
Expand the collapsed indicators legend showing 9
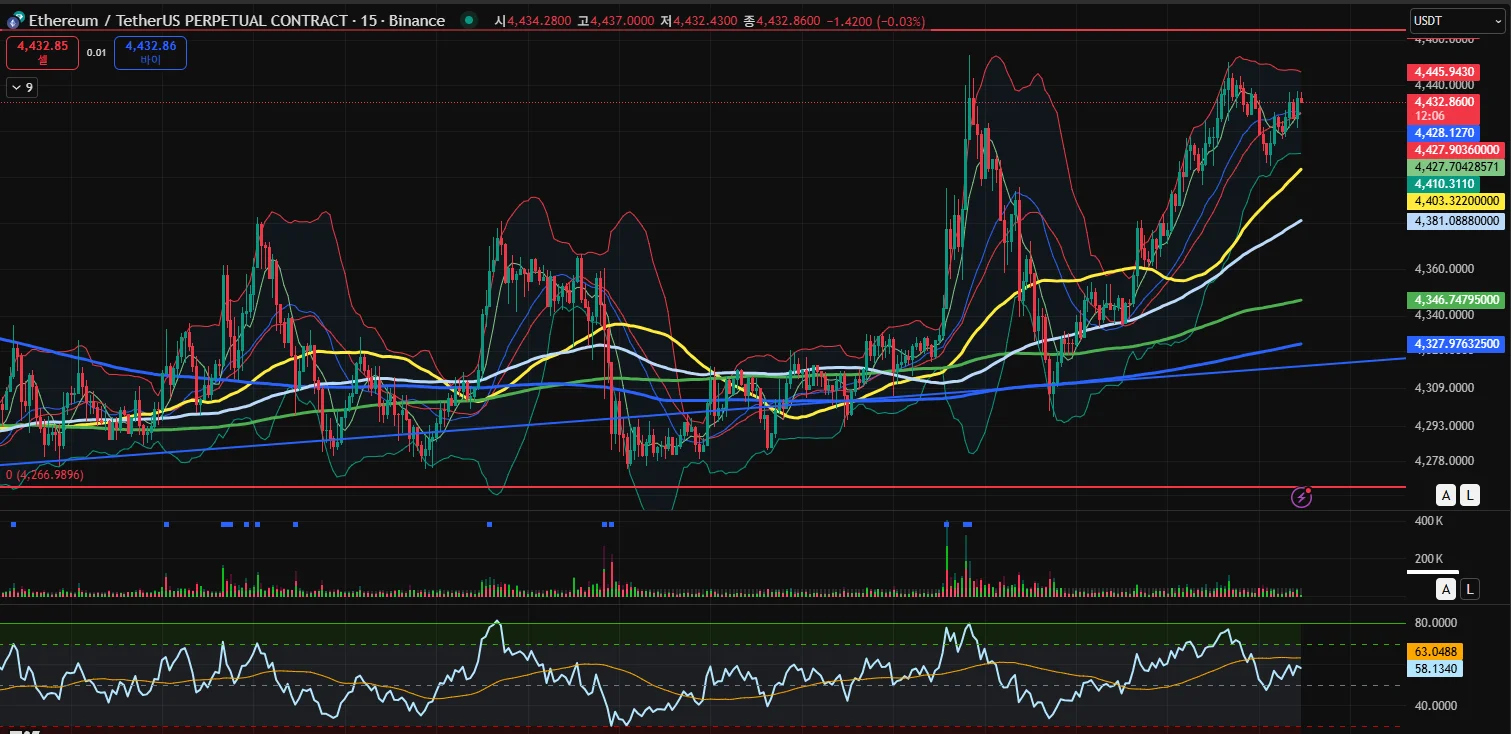point(22,88)
